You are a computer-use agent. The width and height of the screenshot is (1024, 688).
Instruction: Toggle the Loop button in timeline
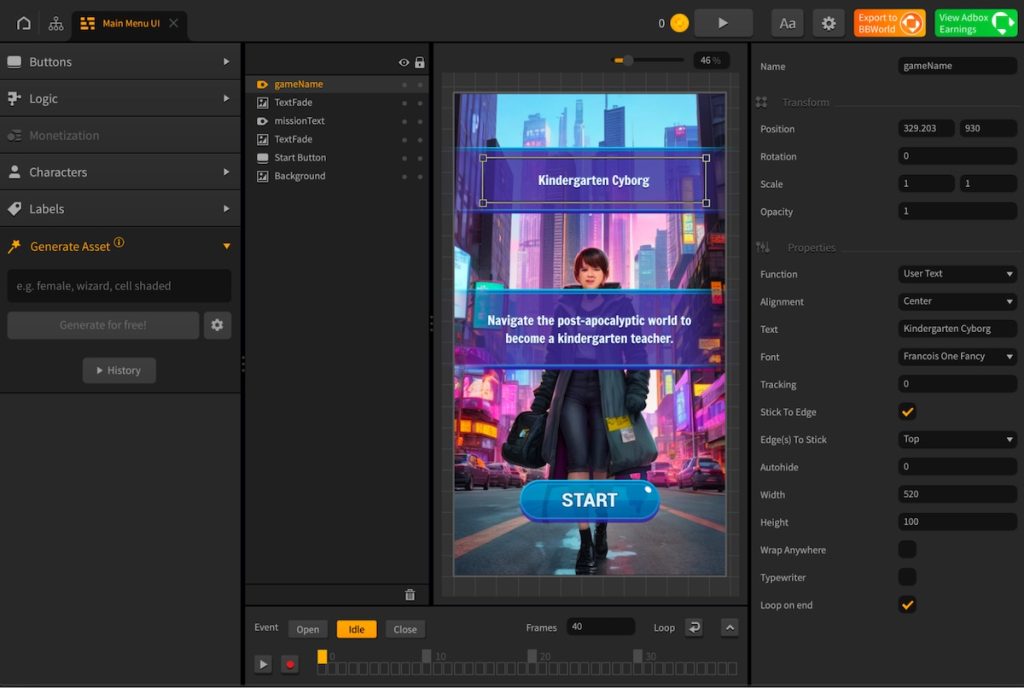coord(693,628)
